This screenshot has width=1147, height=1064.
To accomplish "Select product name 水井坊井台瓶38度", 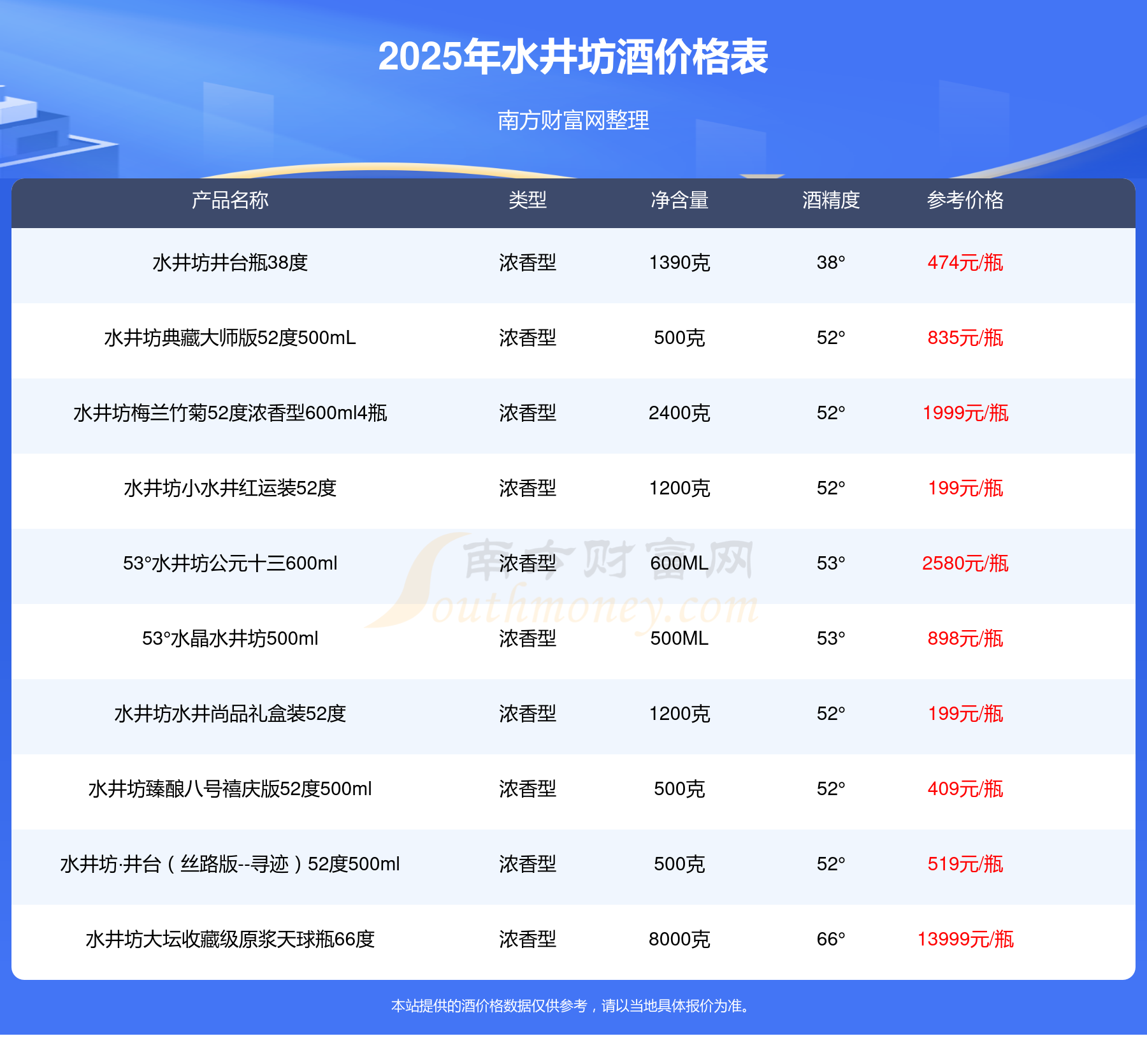I will 230,262.
